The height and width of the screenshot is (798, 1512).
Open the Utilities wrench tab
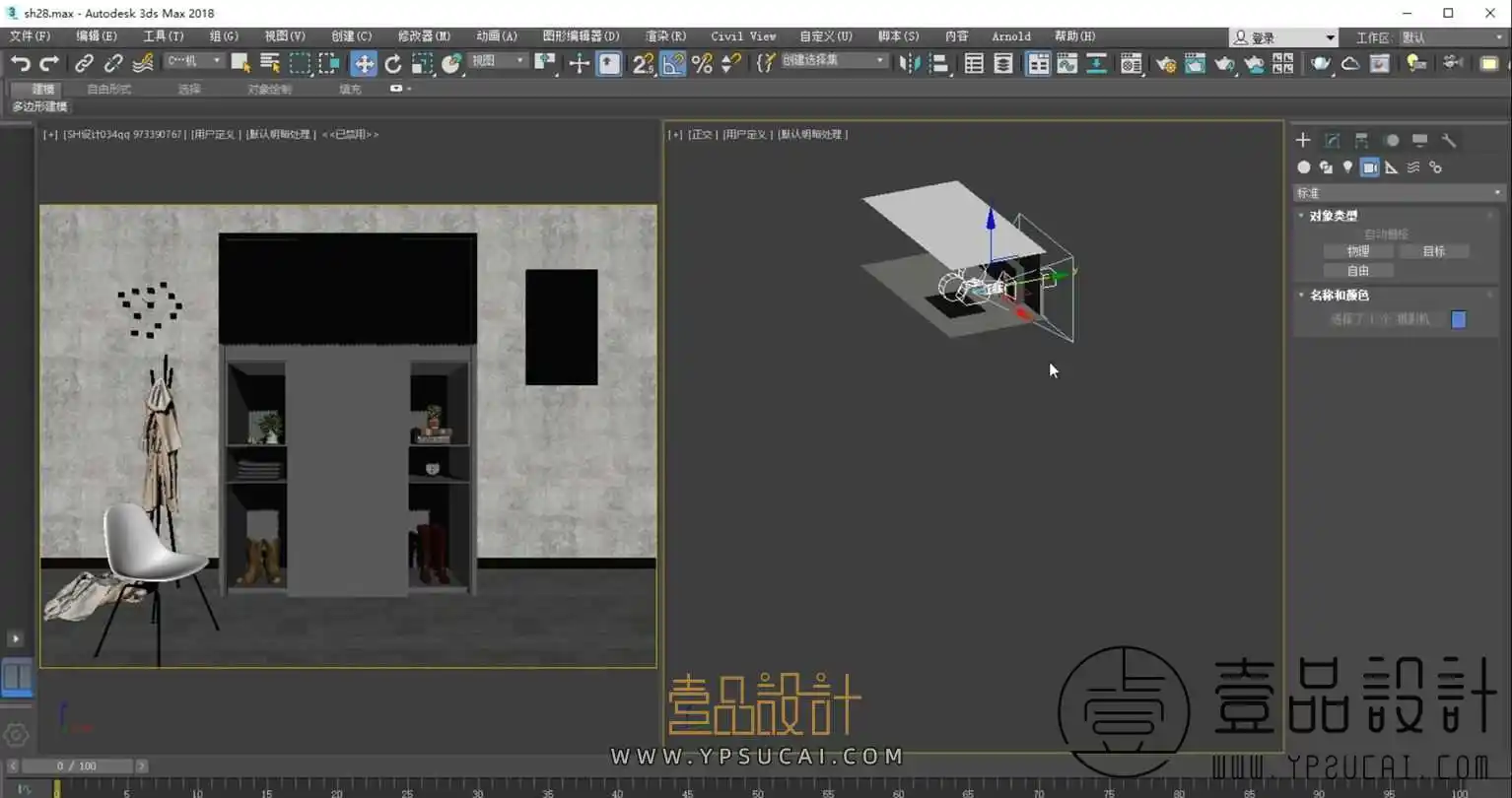point(1449,140)
